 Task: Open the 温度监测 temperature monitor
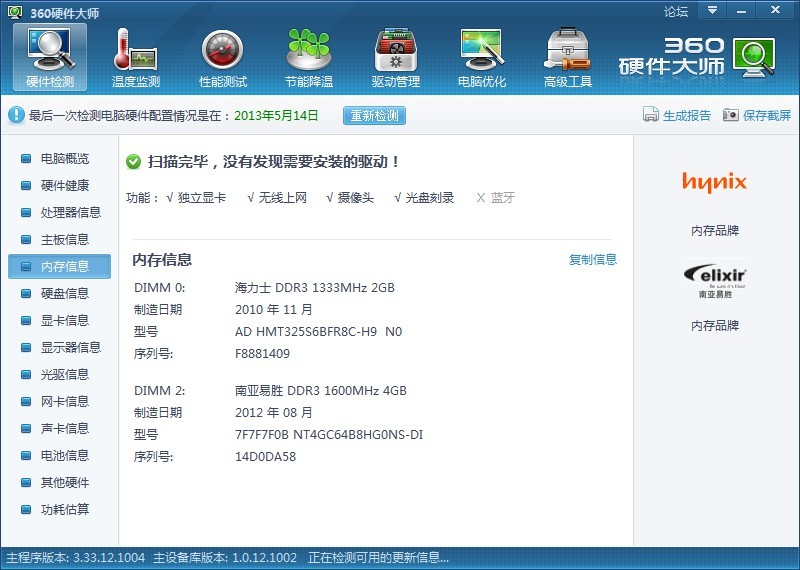point(136,57)
